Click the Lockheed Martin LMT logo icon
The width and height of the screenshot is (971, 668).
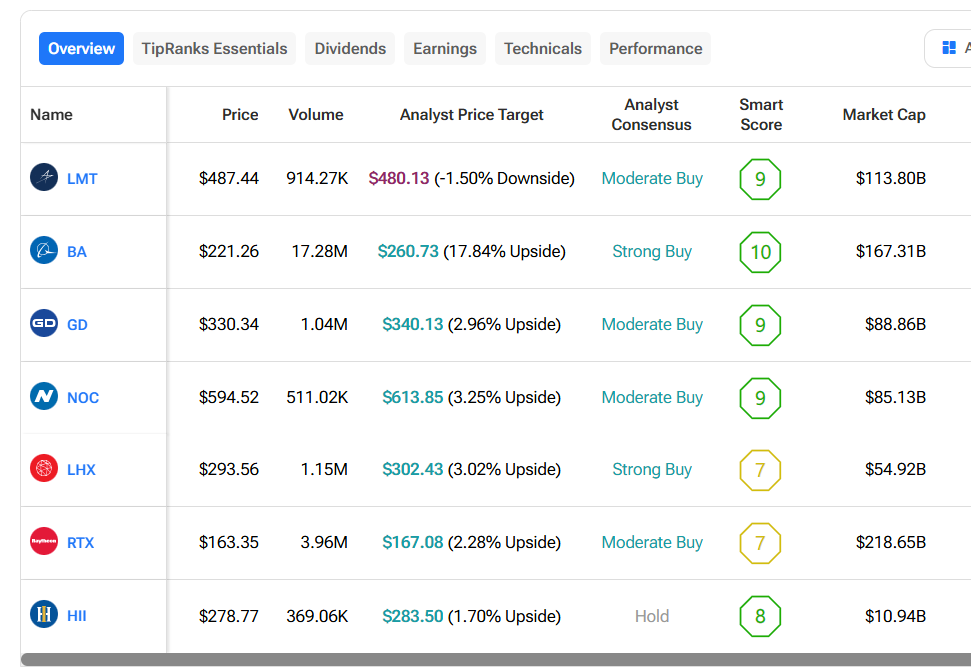click(x=44, y=178)
